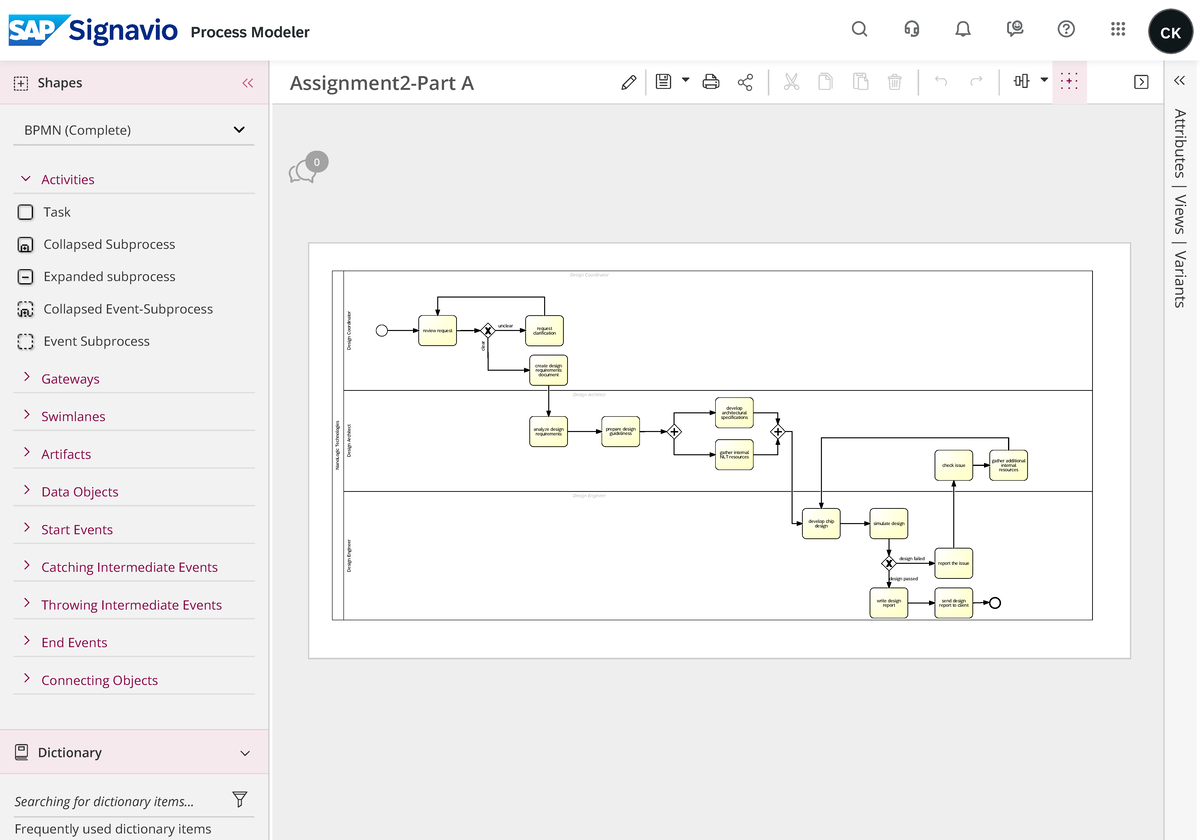The height and width of the screenshot is (840, 1200).
Task: Select the 'report the issue' task
Action: (x=953, y=563)
